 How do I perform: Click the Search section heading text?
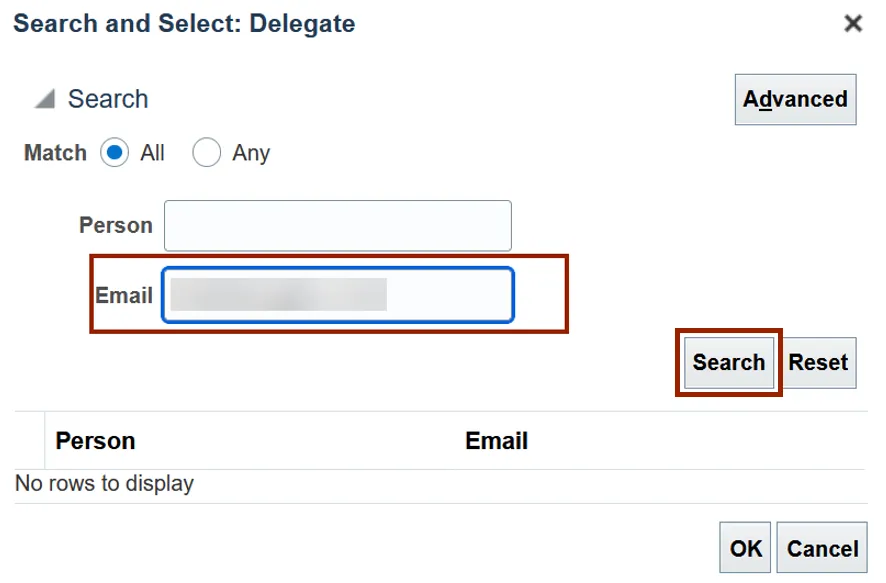point(108,100)
